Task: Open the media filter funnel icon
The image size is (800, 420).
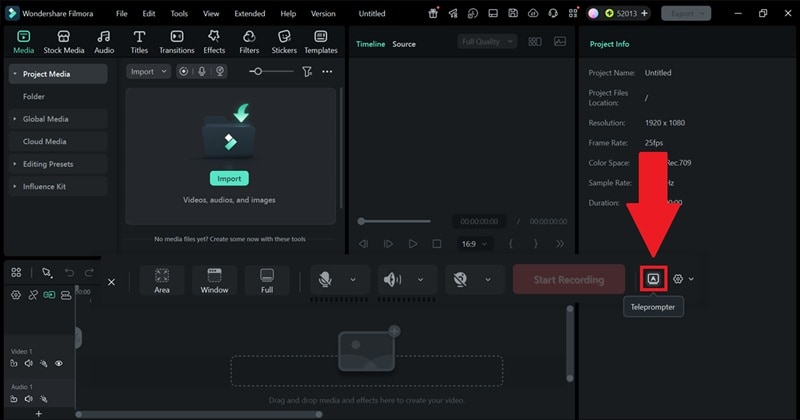Action: (x=307, y=71)
